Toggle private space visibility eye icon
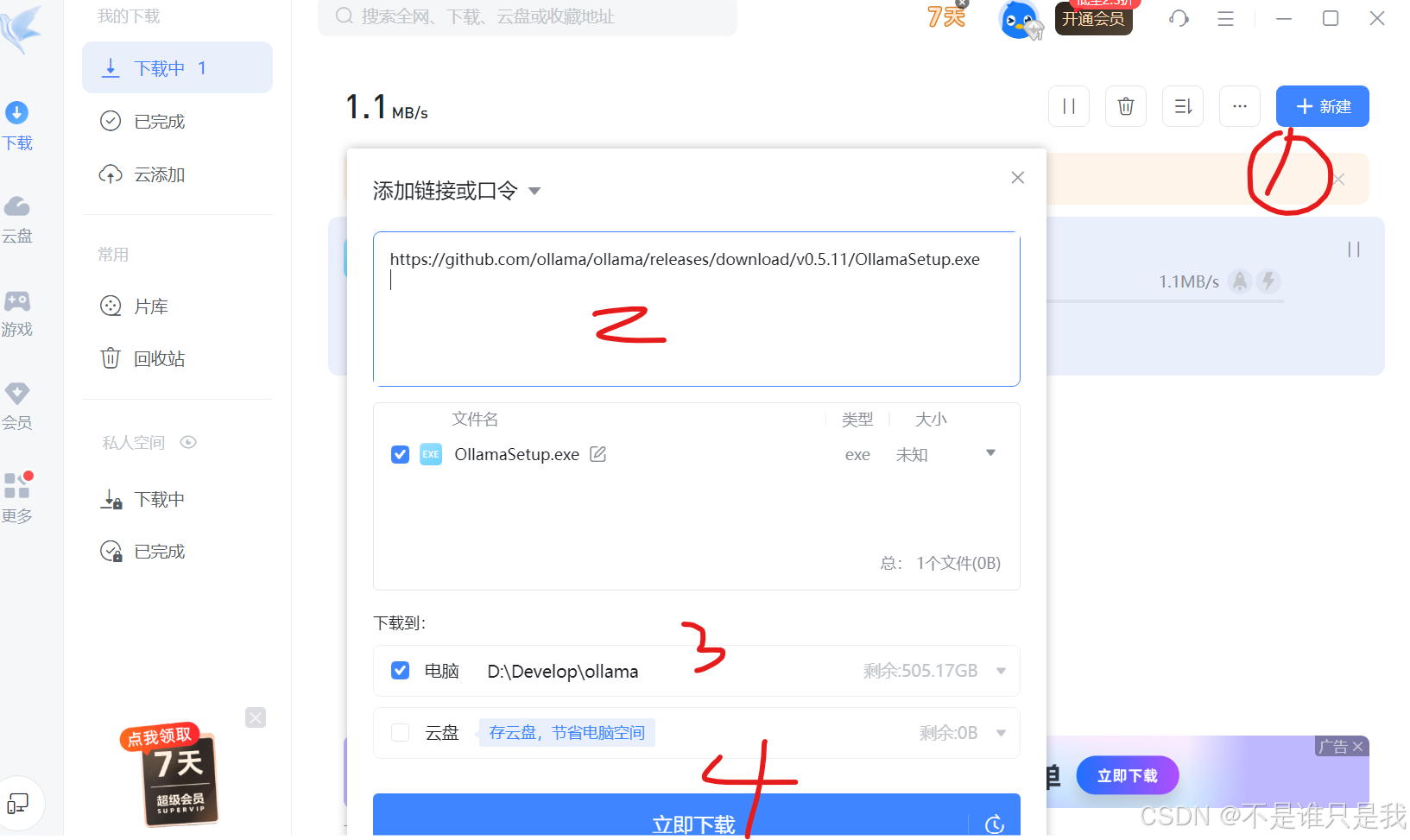 coord(188,442)
